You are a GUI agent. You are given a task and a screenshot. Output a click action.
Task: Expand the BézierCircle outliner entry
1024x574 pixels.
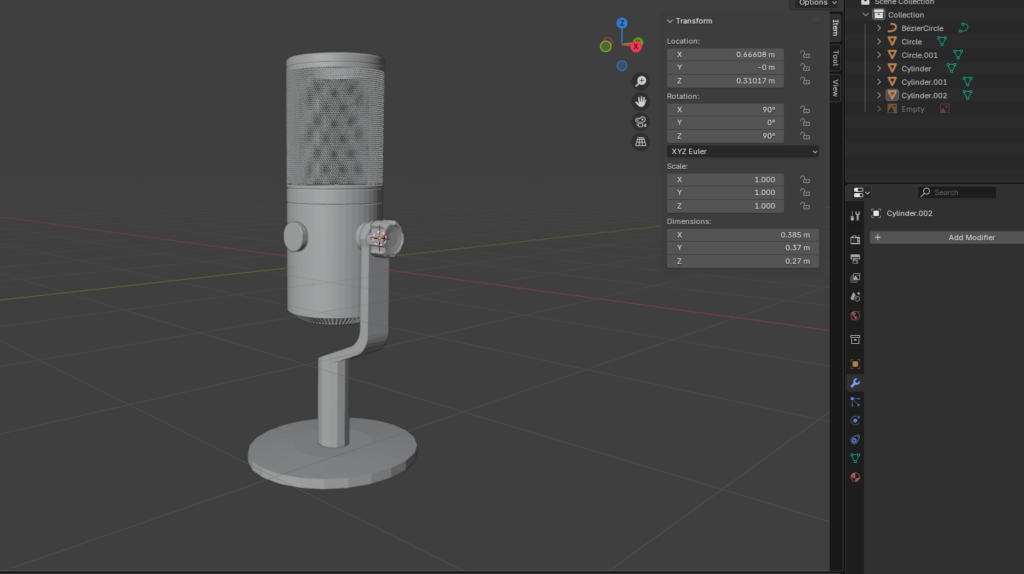879,28
